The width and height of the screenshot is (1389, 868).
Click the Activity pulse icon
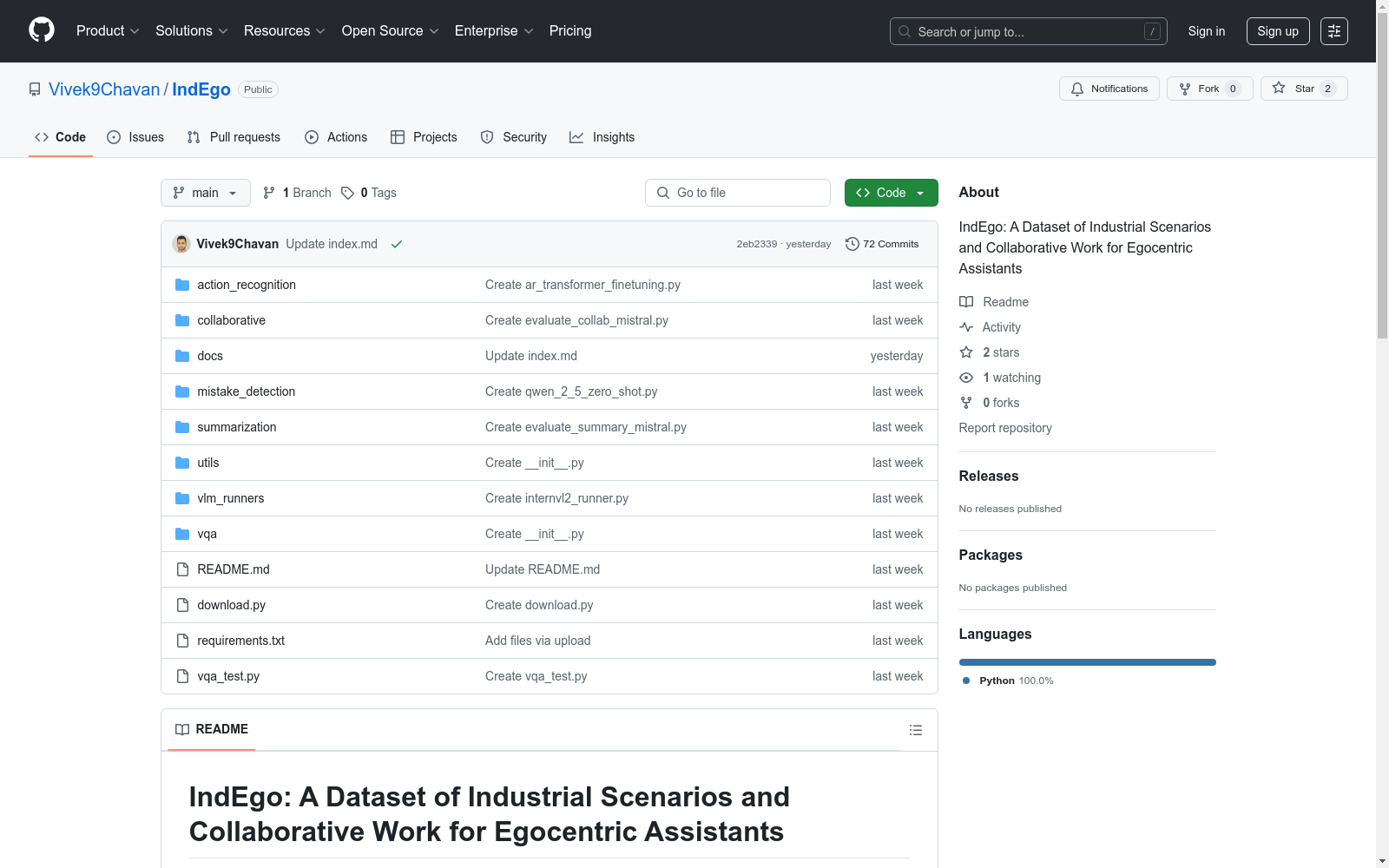coord(966,327)
